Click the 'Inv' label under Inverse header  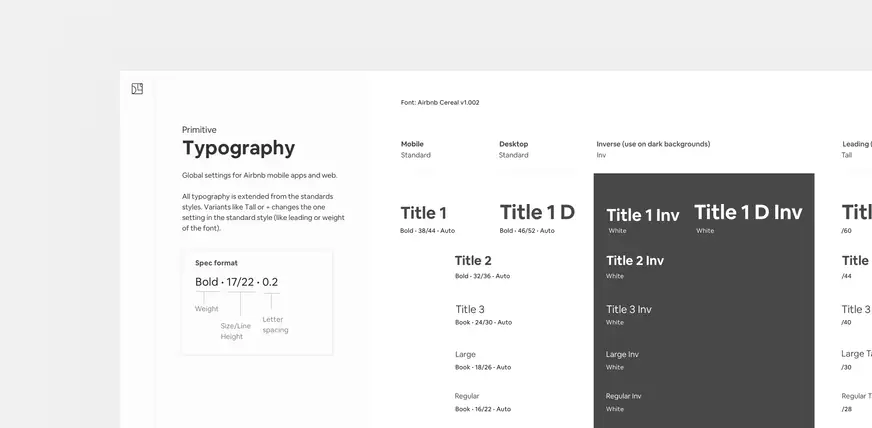[601, 155]
